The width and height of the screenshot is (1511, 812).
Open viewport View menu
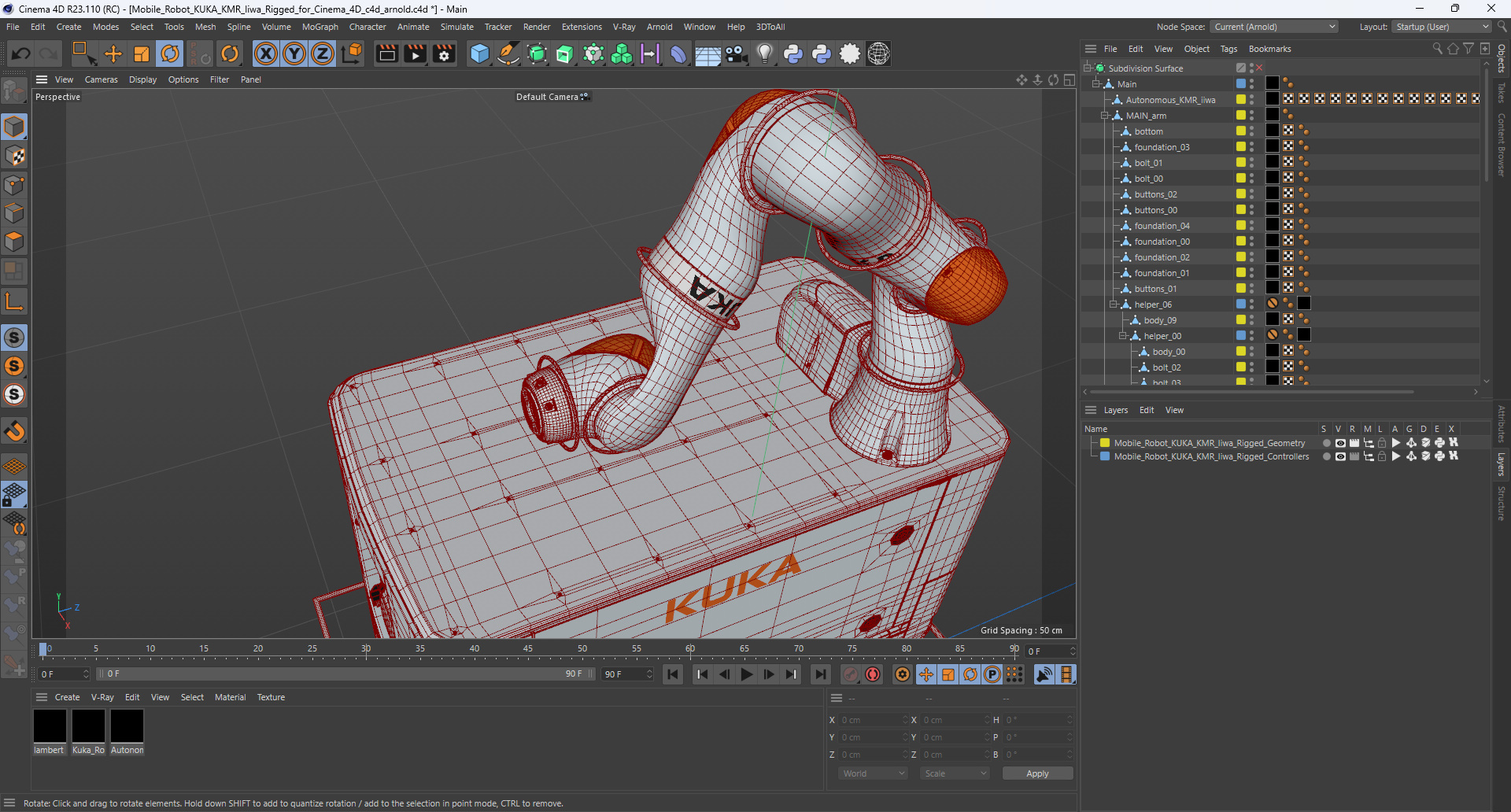click(64, 79)
